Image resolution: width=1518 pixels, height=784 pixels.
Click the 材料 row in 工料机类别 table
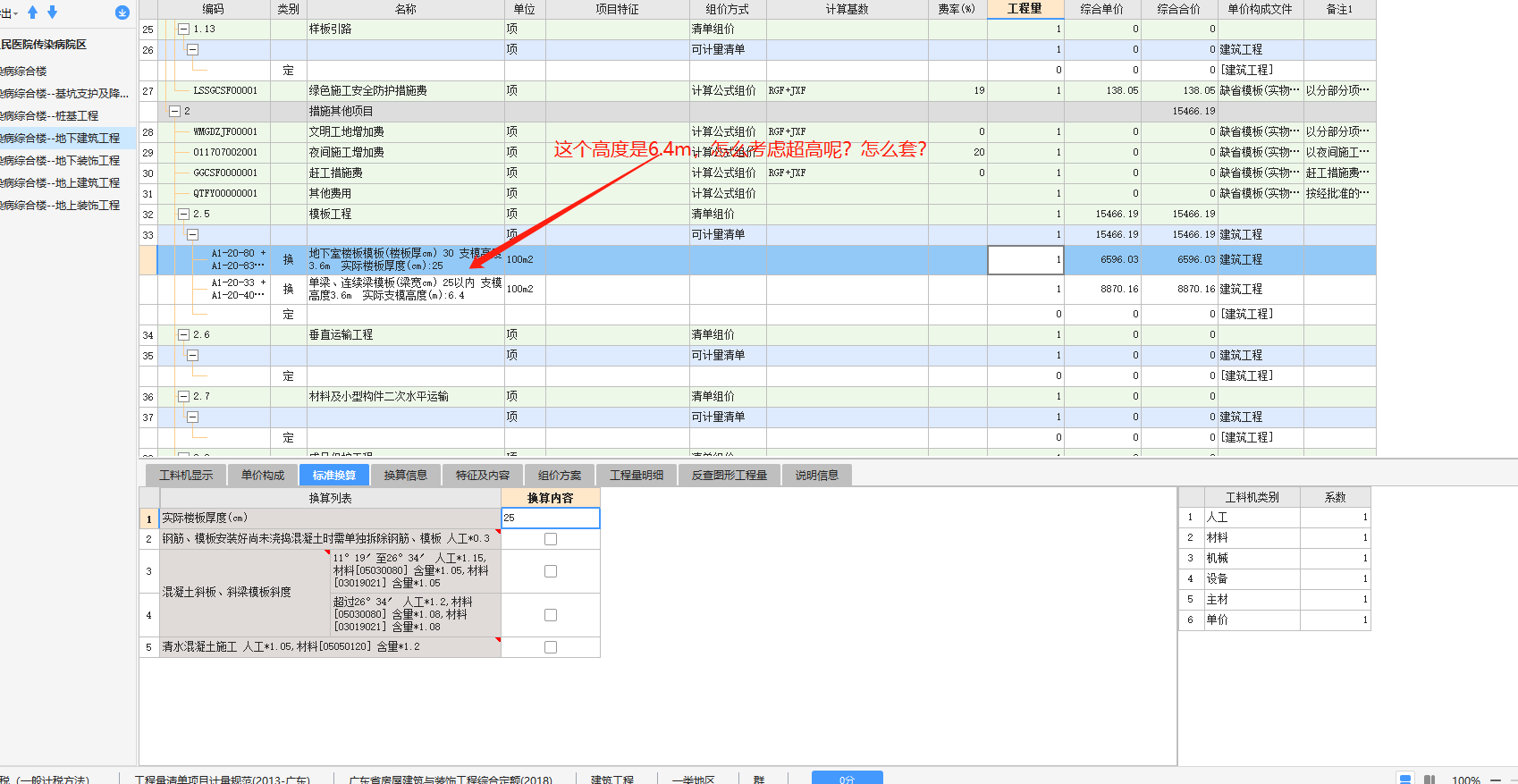[x=1275, y=537]
